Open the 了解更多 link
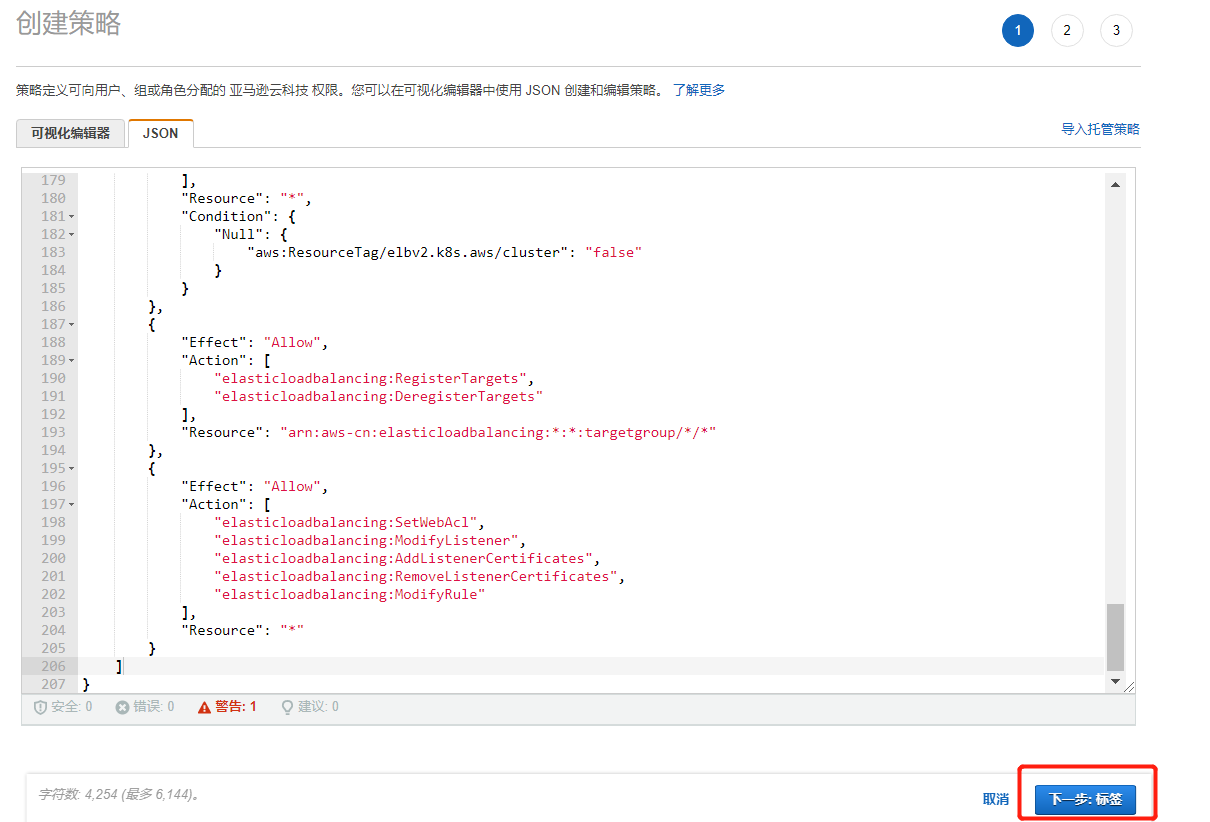The image size is (1210, 822). coord(699,90)
